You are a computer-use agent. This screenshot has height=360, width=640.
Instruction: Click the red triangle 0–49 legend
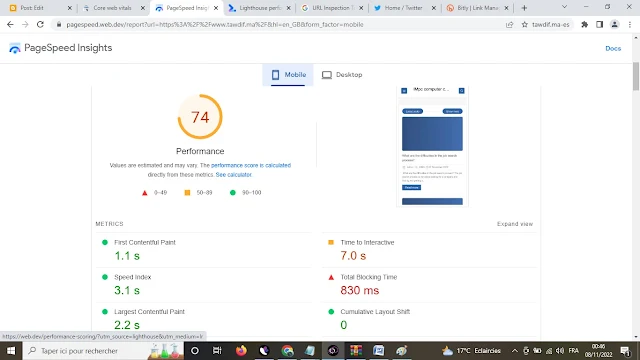(x=155, y=193)
